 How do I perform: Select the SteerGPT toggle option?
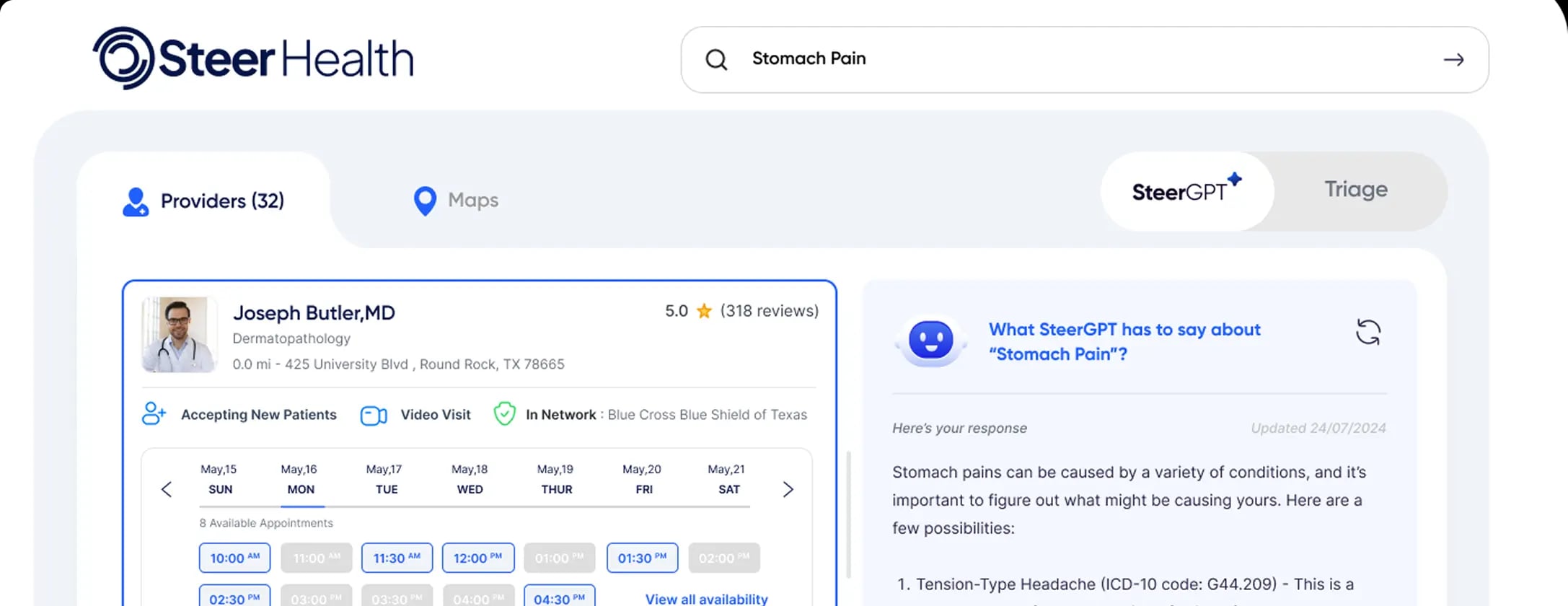[x=1186, y=191]
